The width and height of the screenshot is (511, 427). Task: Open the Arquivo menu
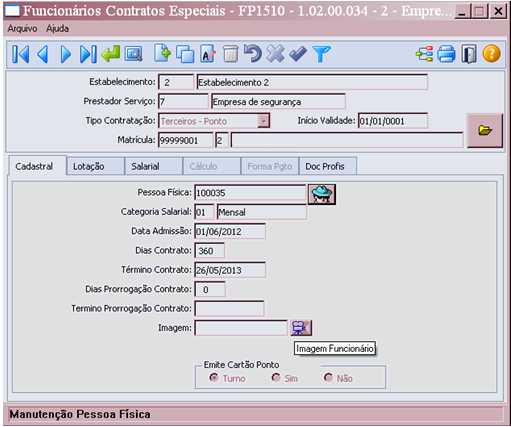pos(22,29)
